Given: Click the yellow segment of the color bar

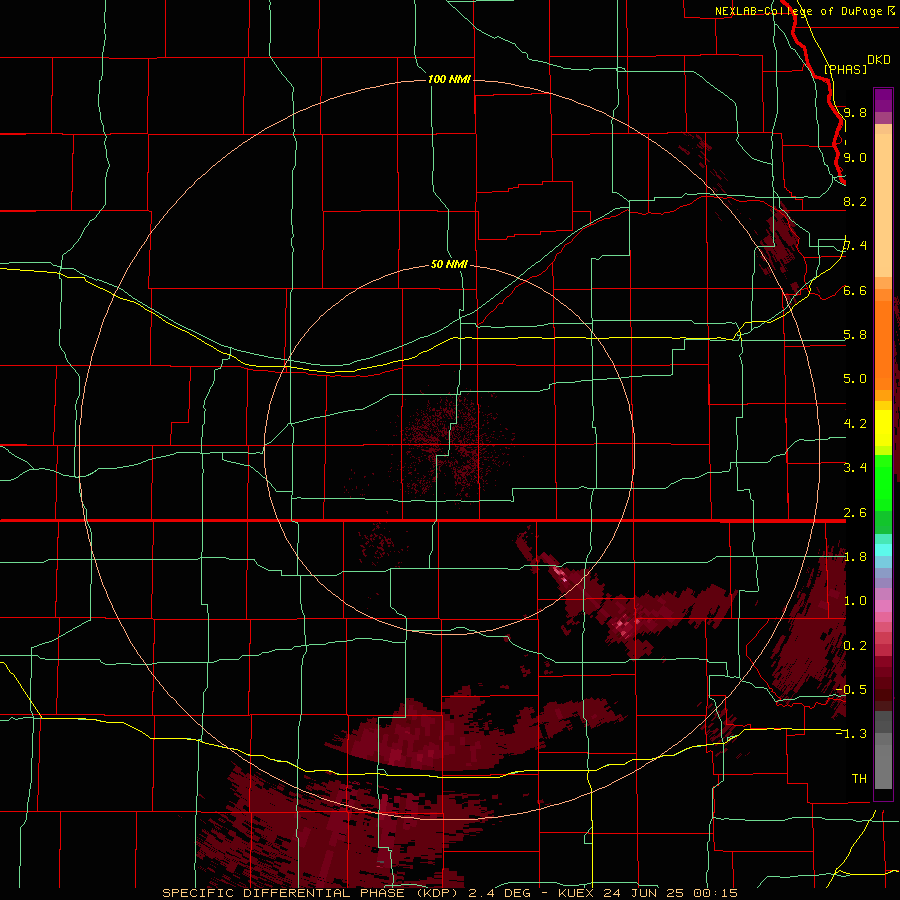Looking at the screenshot, I should [x=883, y=428].
